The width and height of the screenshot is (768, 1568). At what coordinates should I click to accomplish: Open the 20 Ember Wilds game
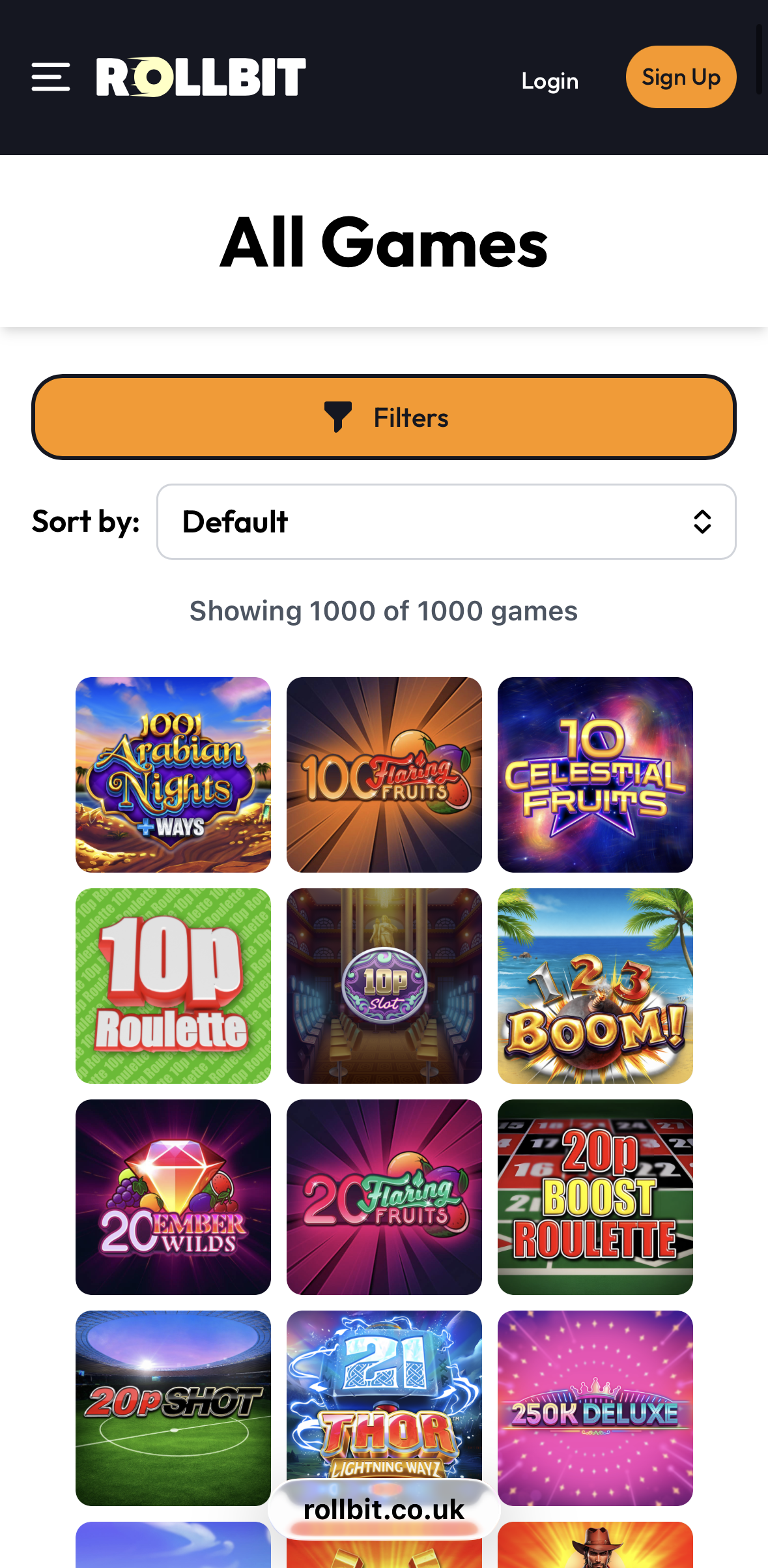click(173, 1197)
